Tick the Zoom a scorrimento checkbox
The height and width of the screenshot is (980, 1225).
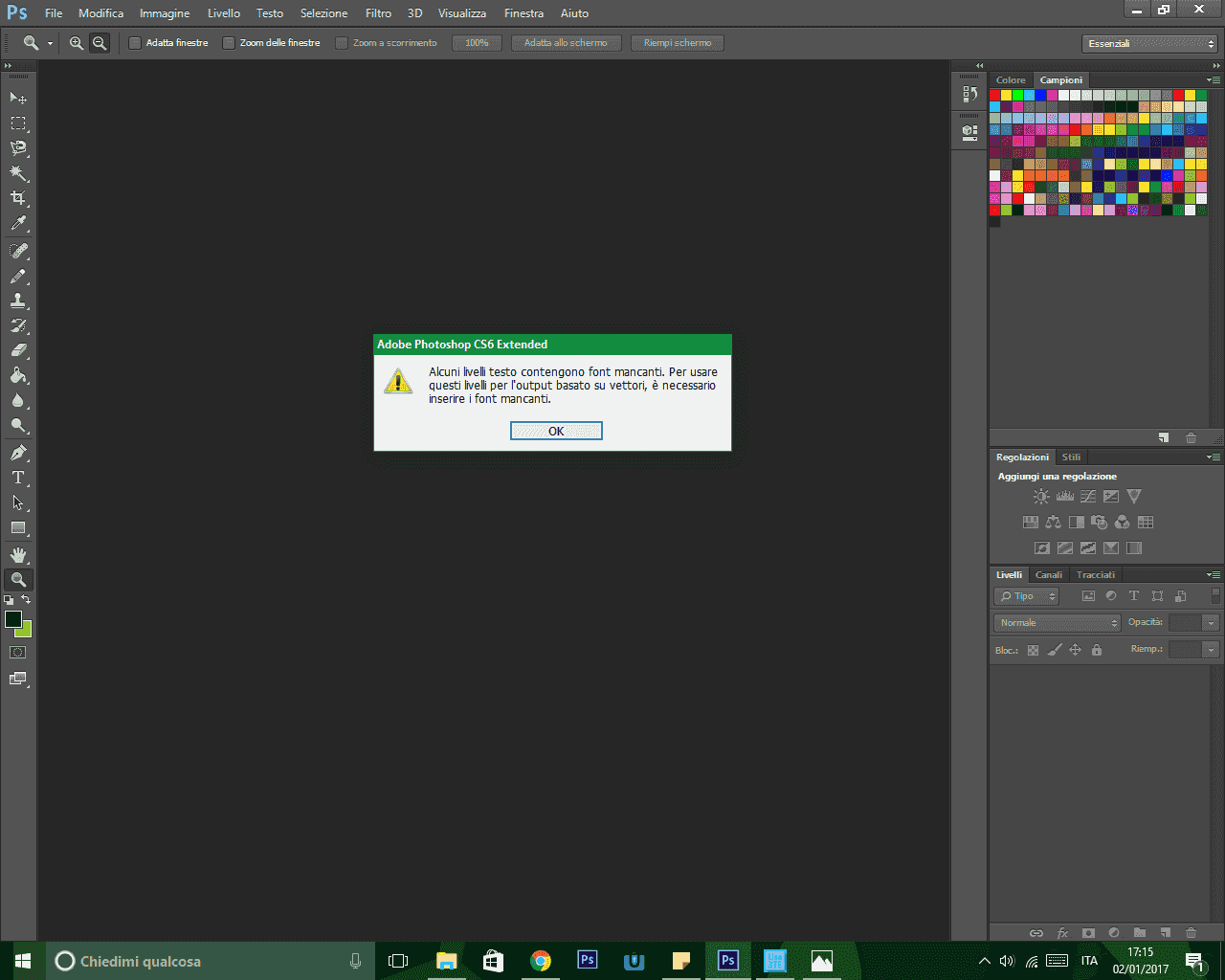(342, 43)
